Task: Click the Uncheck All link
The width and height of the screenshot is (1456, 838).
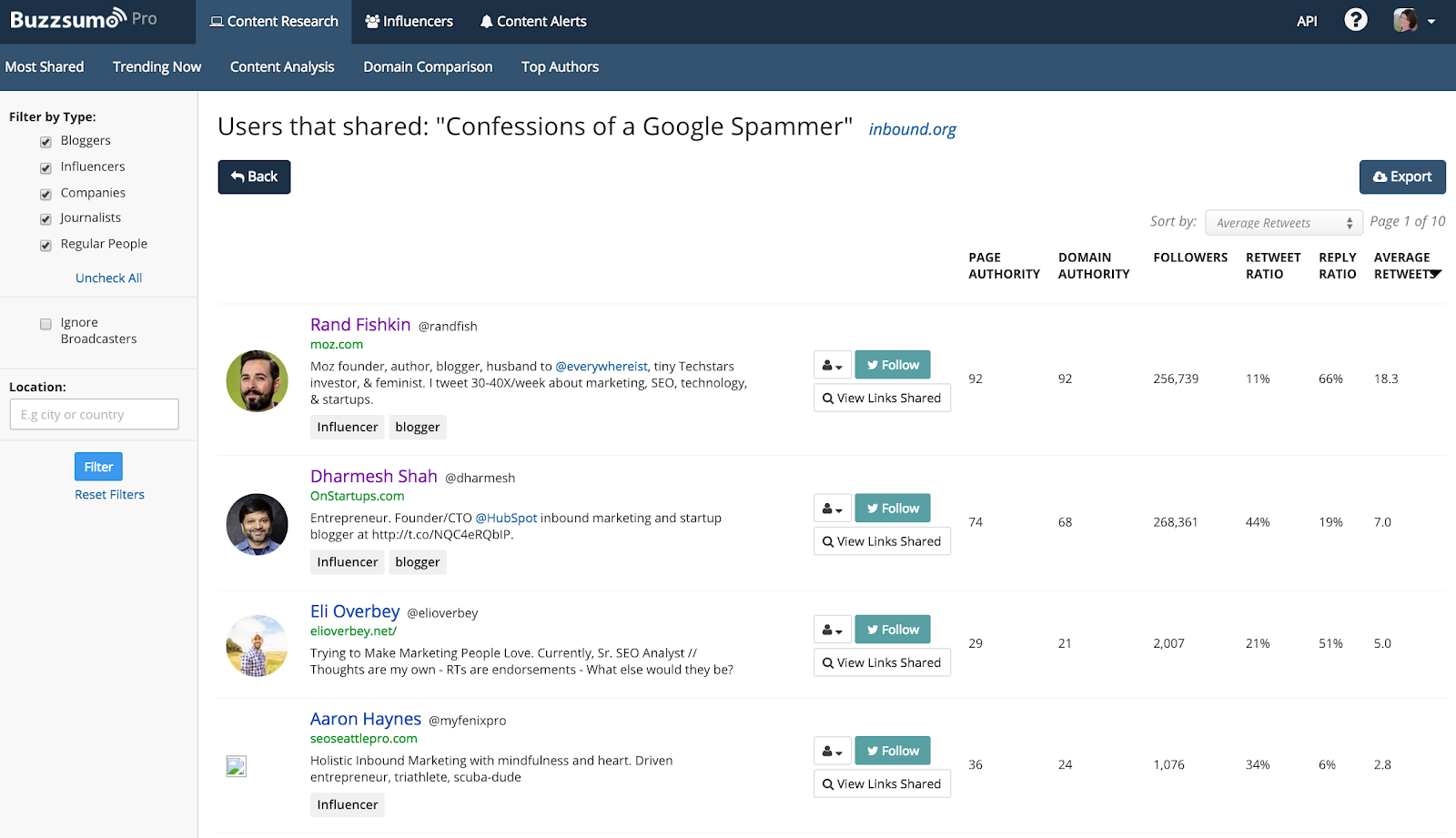Action: pyautogui.click(x=108, y=278)
